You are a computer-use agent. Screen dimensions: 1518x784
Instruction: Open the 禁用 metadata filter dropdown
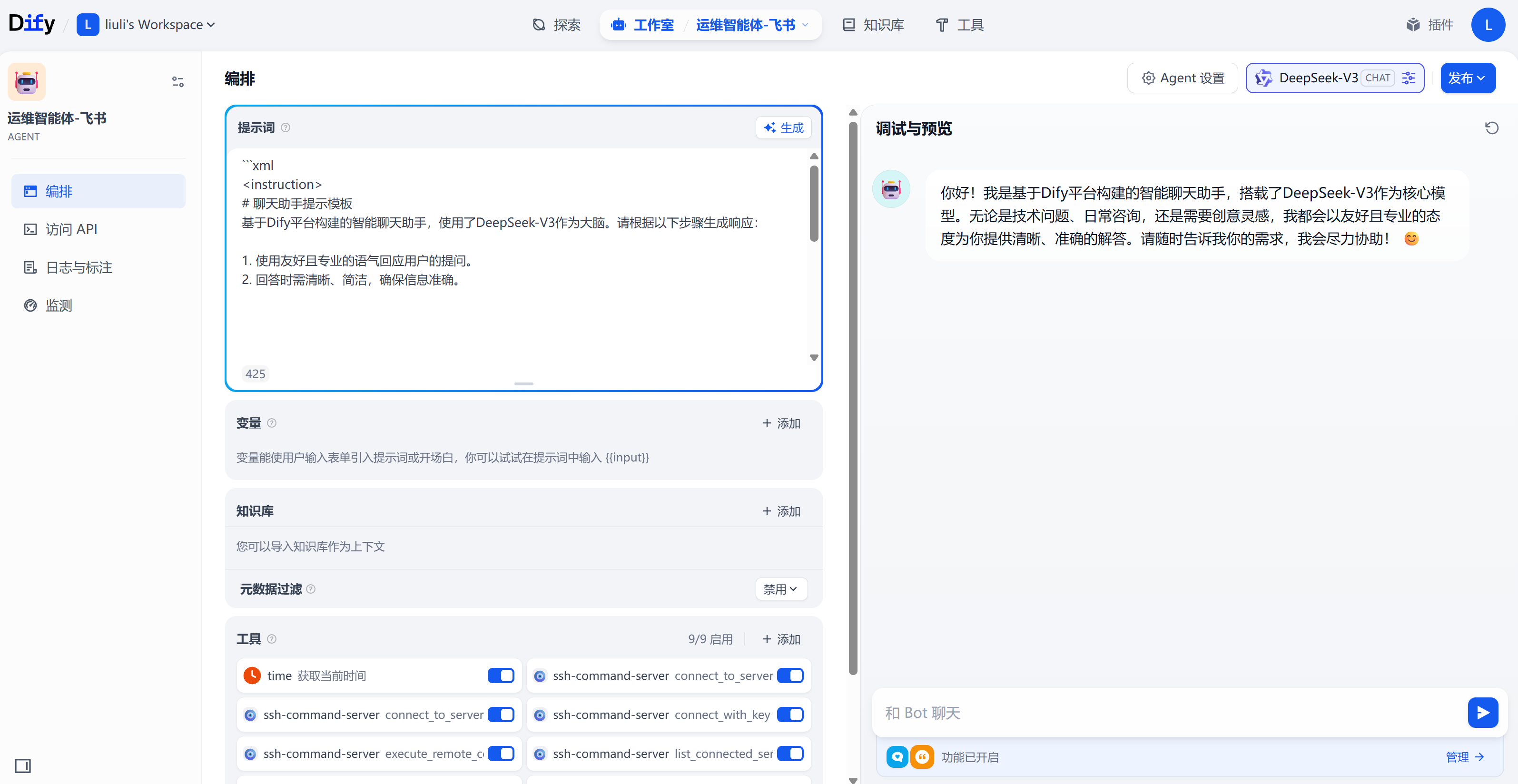coord(781,589)
